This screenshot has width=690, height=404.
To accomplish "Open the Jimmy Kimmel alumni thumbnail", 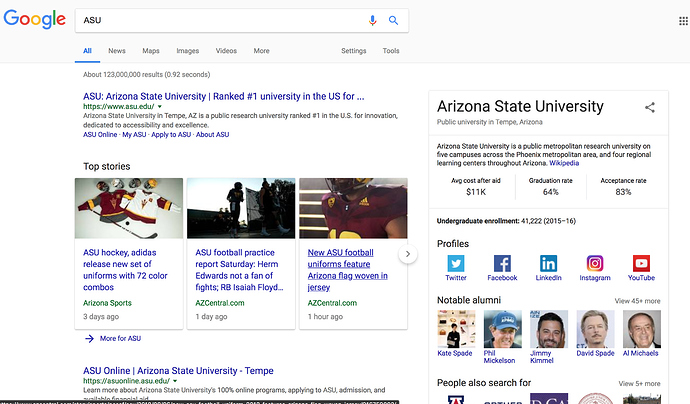I will [x=549, y=329].
